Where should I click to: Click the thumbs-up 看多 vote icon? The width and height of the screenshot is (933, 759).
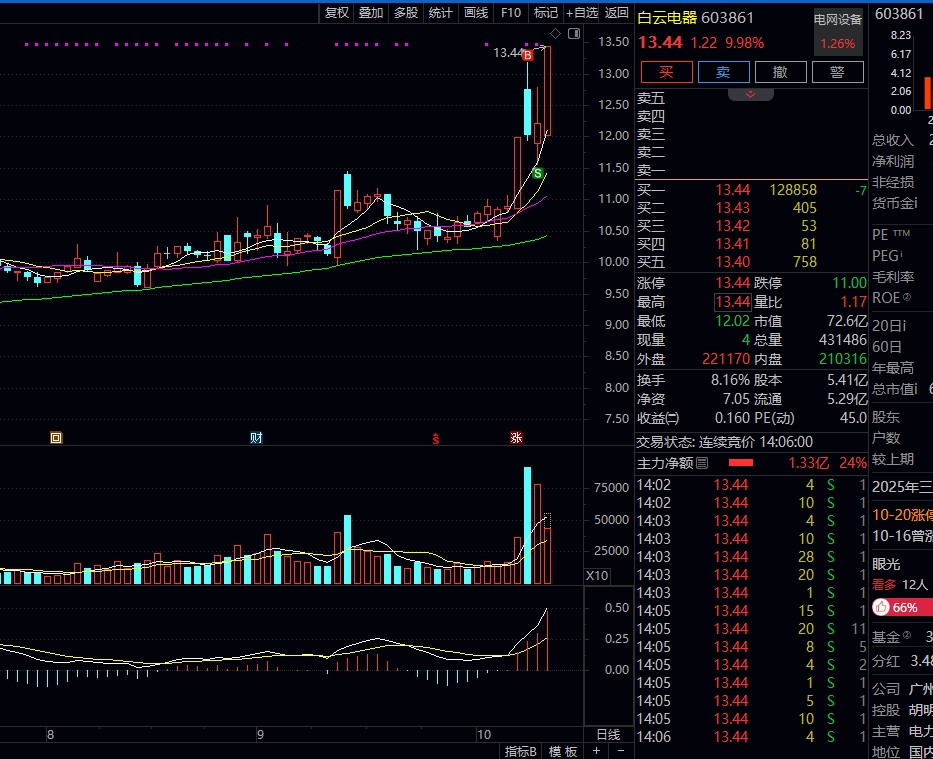click(x=881, y=607)
